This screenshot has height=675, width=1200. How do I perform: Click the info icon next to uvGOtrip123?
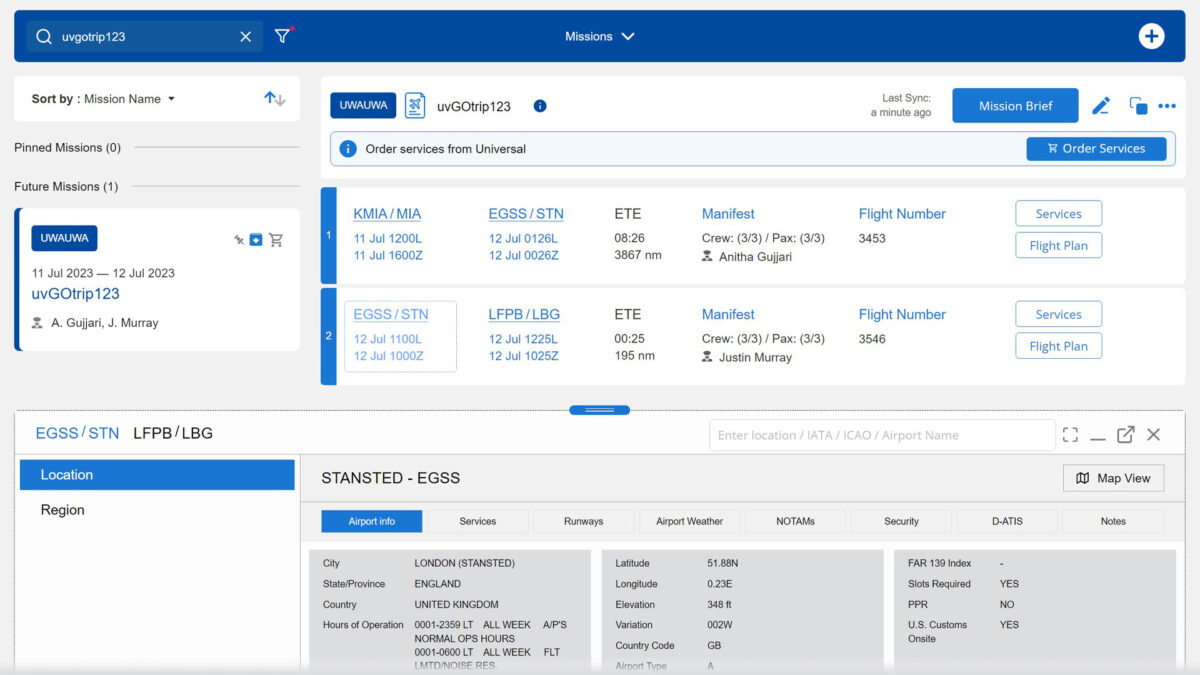[540, 106]
